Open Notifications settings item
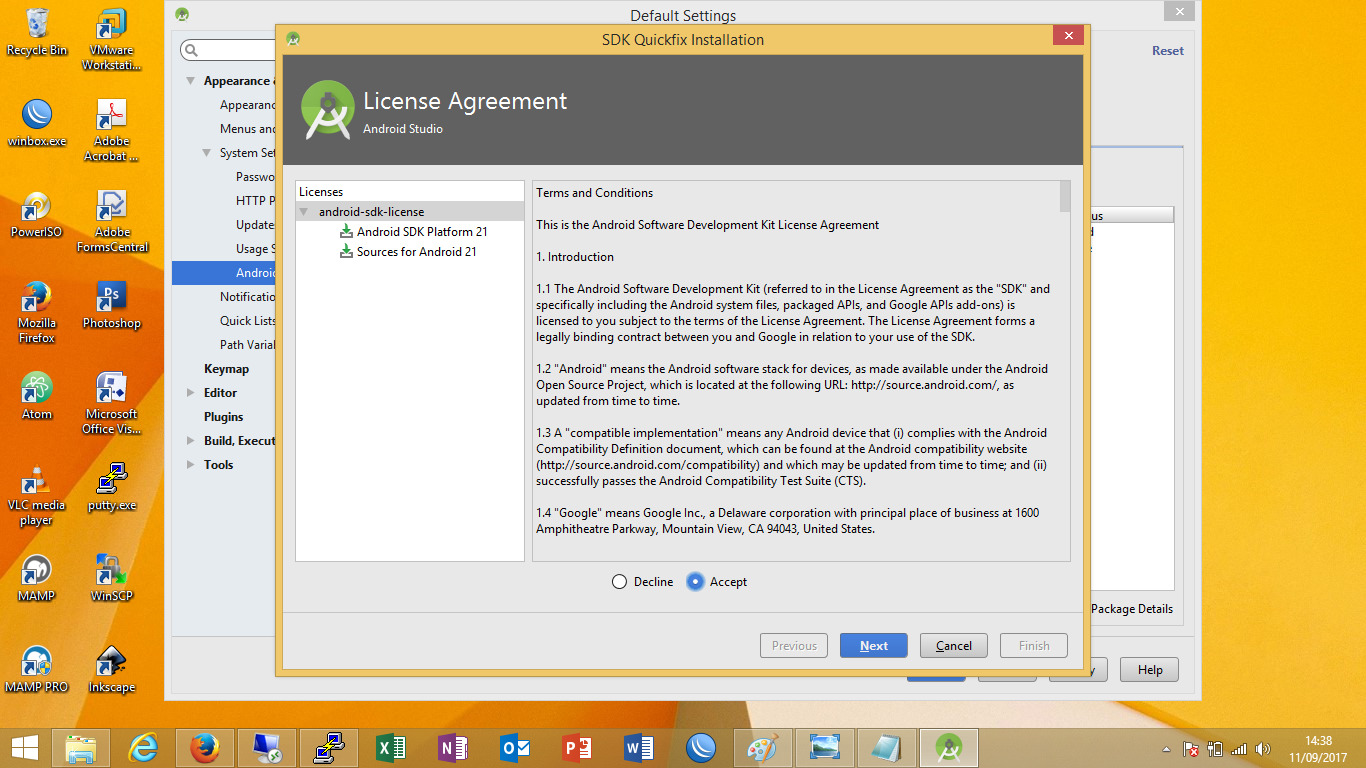 [x=247, y=297]
